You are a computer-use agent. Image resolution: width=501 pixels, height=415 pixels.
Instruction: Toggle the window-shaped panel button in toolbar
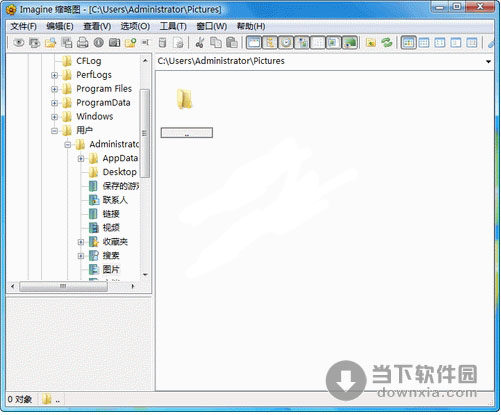(254, 42)
